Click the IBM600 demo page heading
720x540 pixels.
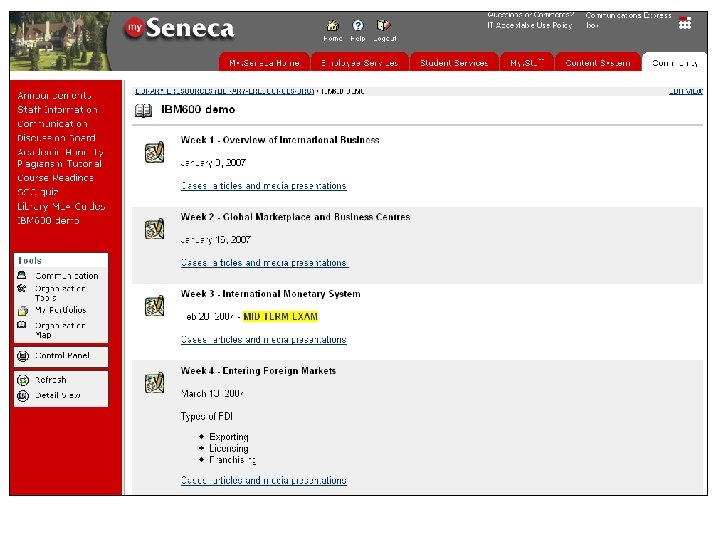[198, 109]
